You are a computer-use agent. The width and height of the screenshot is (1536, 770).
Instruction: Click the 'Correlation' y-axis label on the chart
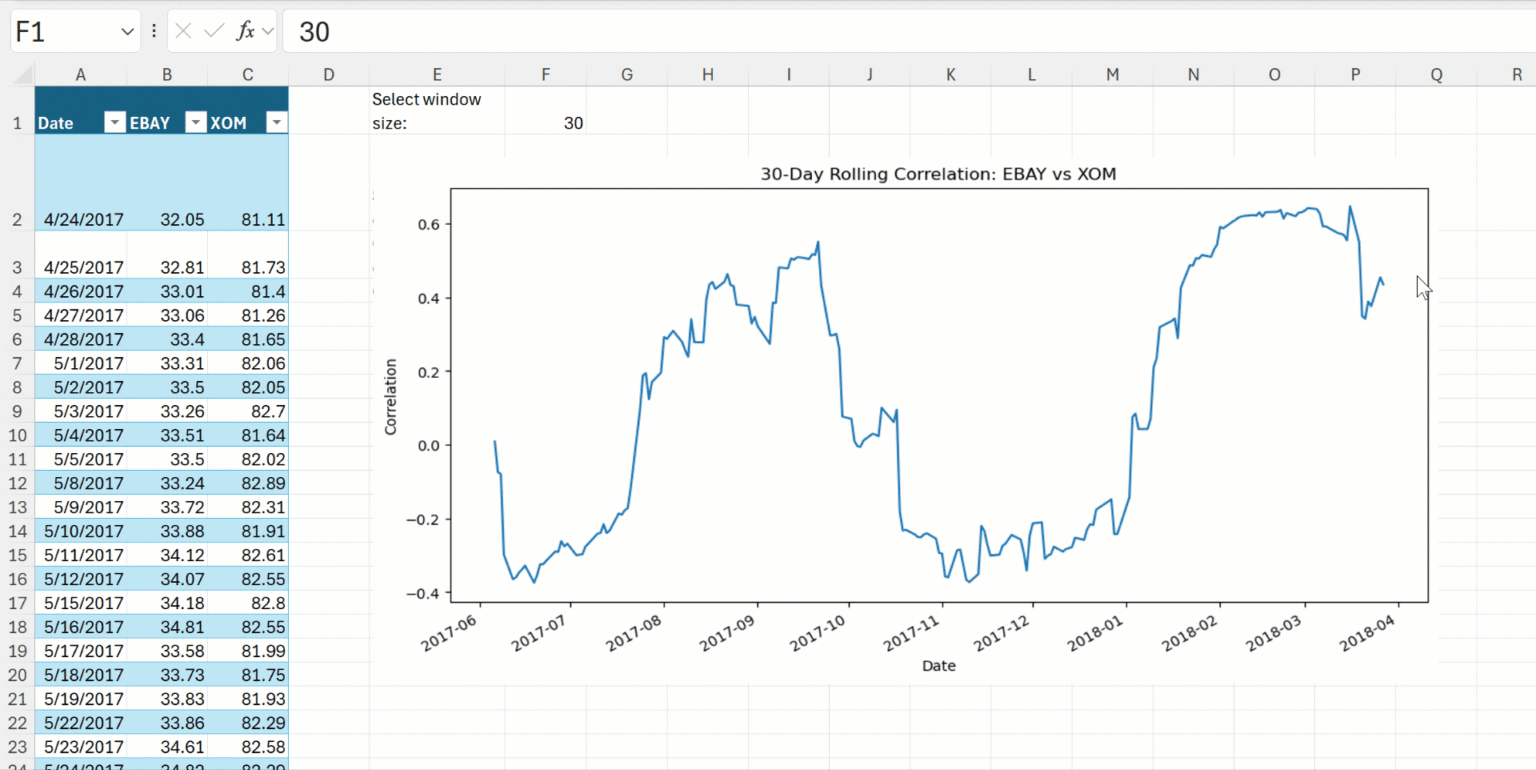coord(391,396)
